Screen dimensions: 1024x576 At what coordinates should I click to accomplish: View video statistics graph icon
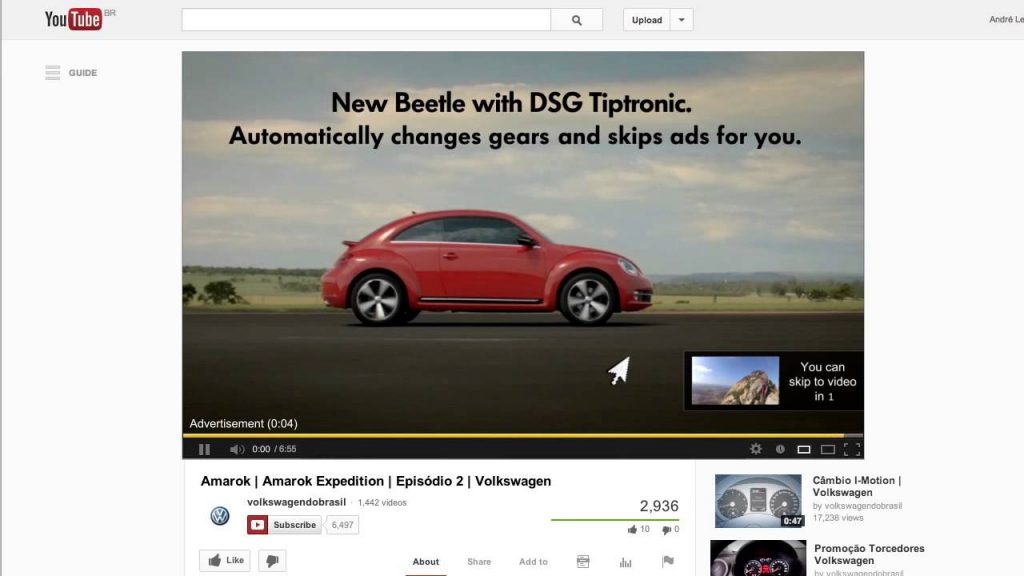(x=625, y=561)
